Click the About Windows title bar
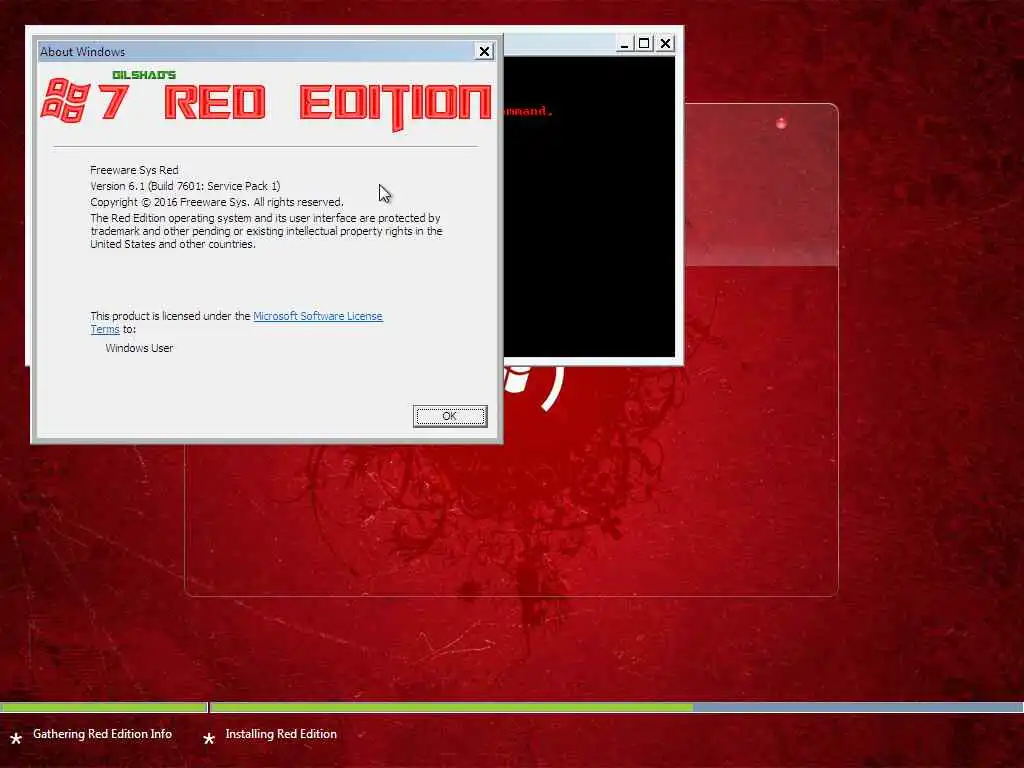This screenshot has height=768, width=1024. (257, 52)
